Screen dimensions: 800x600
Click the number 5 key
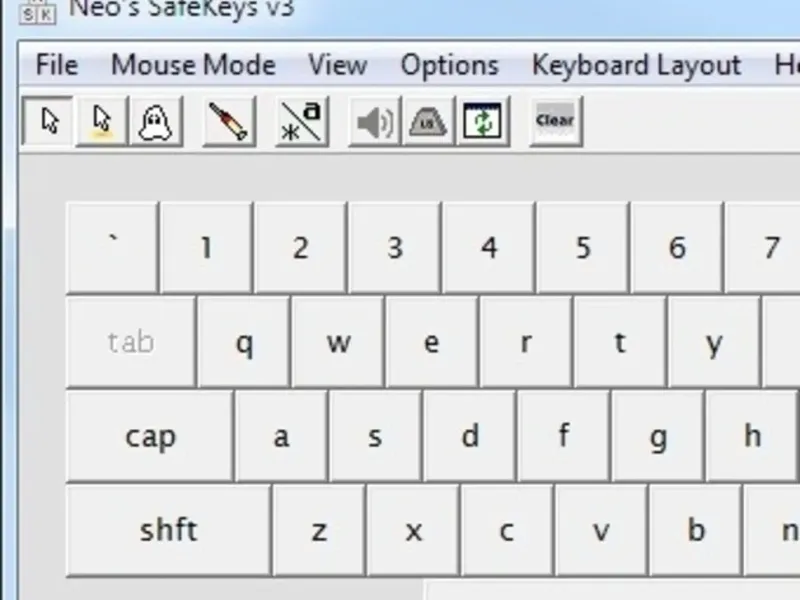pos(583,248)
